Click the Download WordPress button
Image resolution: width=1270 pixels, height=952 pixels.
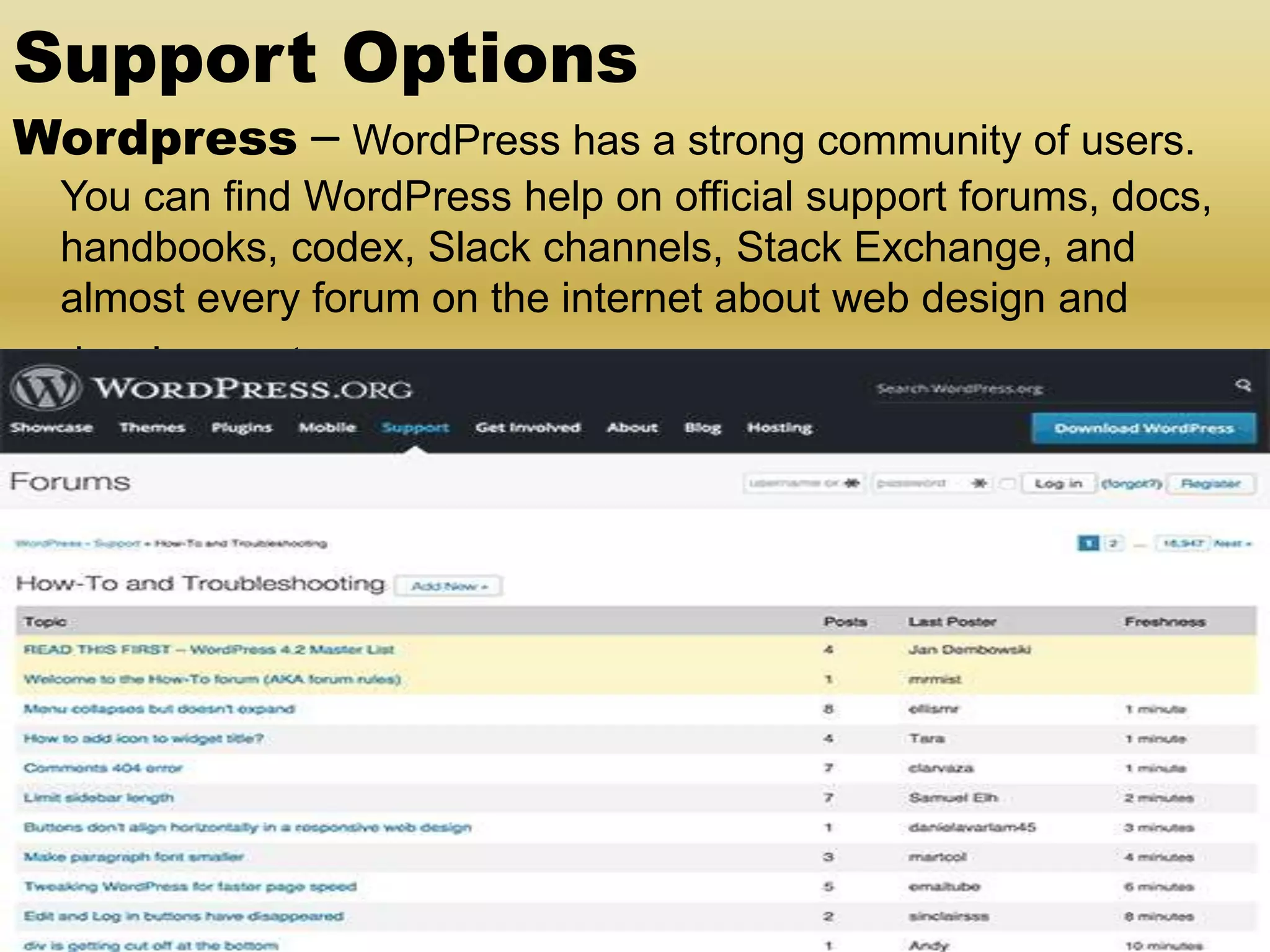pos(1144,428)
